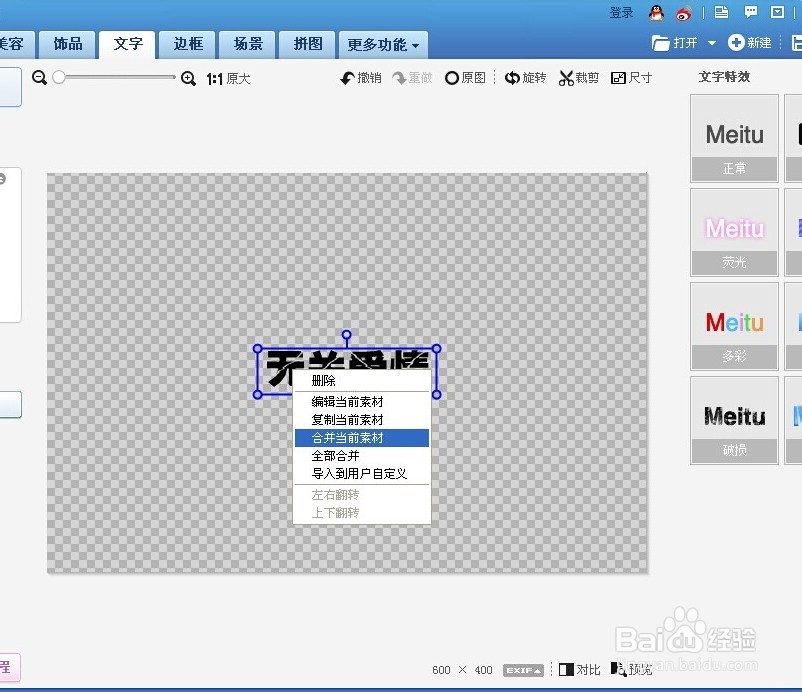This screenshot has width=802, height=692.
Task: Switch to the 文字 tab
Action: pyautogui.click(x=127, y=44)
